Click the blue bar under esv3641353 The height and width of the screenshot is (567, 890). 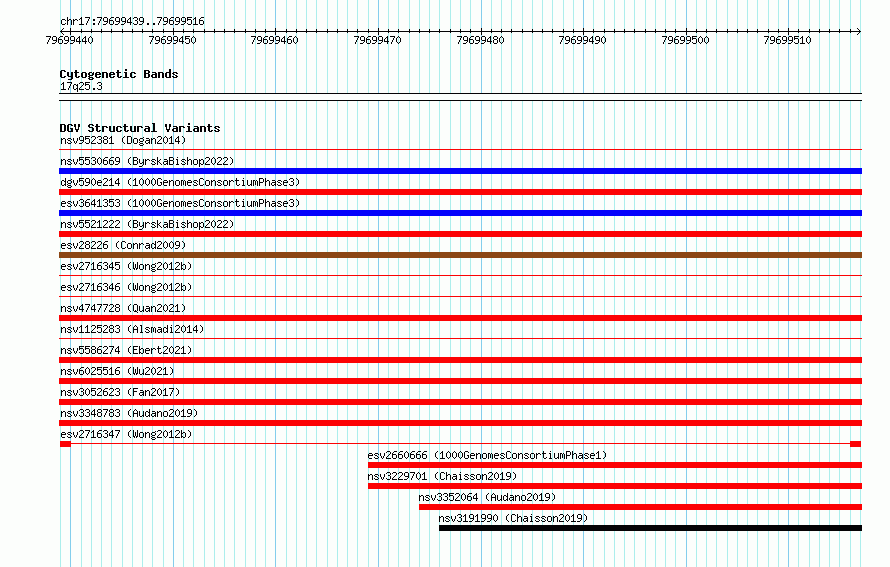pyautogui.click(x=460, y=213)
